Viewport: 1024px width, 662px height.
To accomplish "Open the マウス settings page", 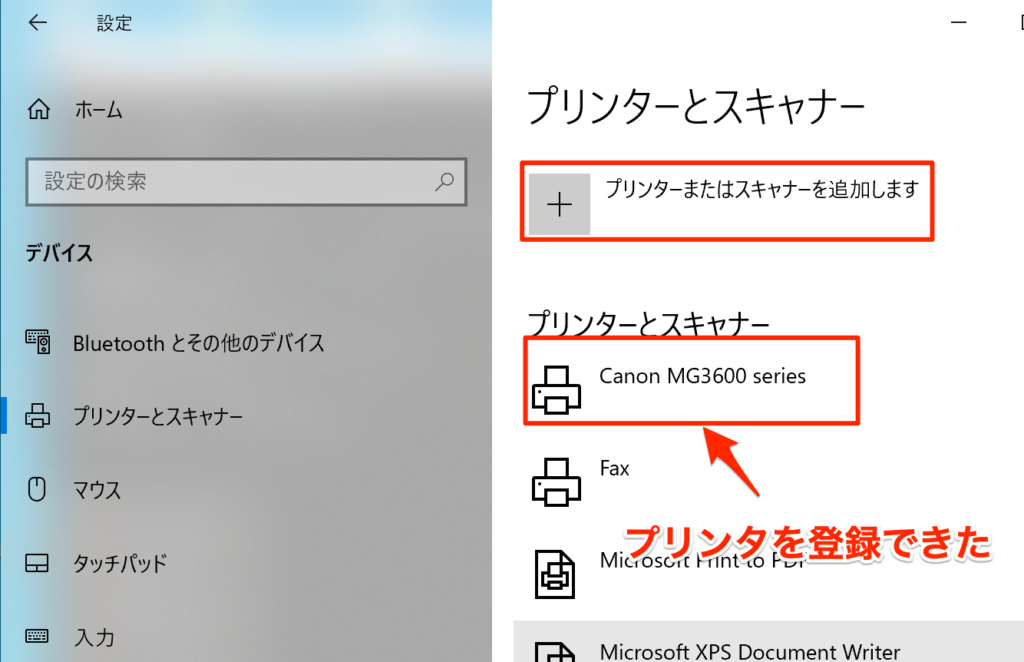I will click(x=97, y=490).
